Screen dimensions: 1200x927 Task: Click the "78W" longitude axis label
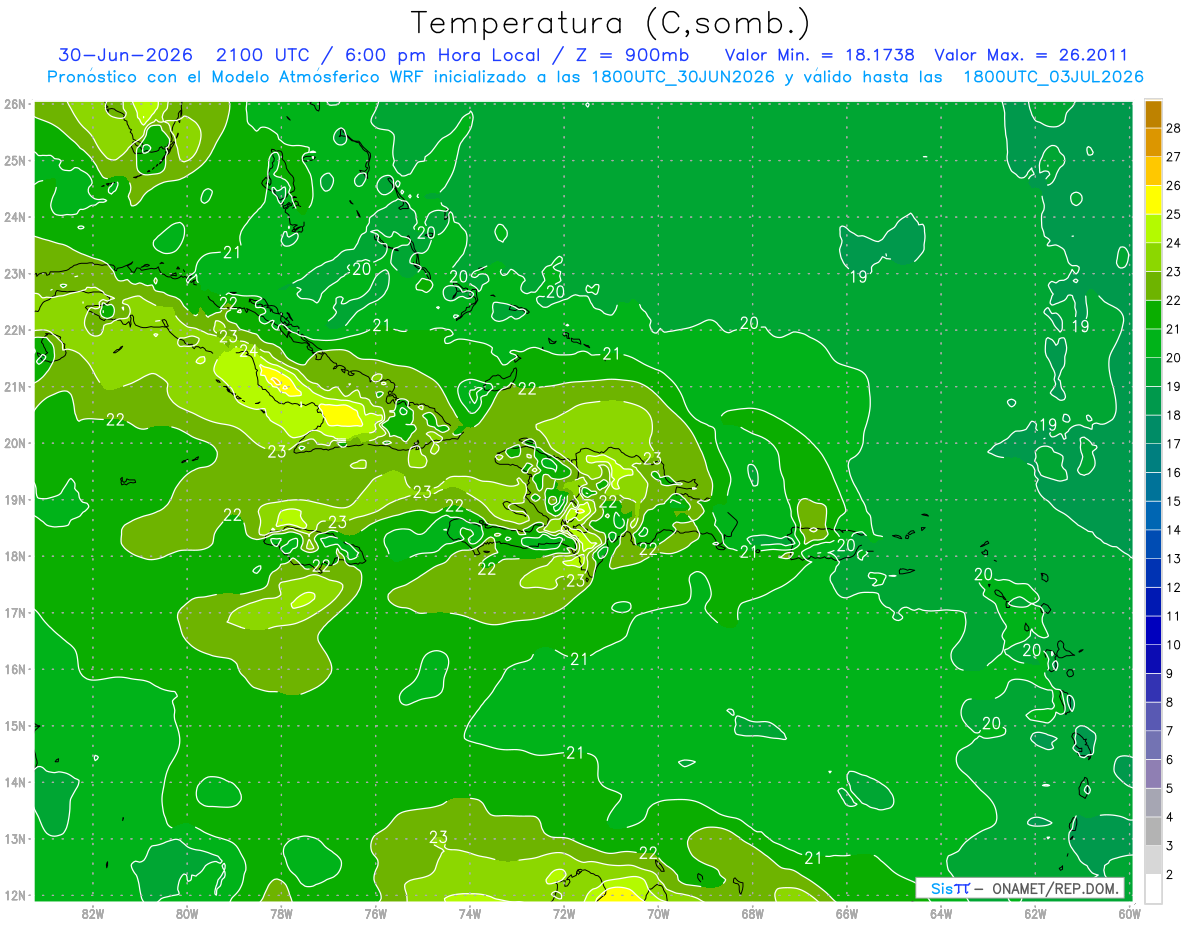pyautogui.click(x=281, y=914)
